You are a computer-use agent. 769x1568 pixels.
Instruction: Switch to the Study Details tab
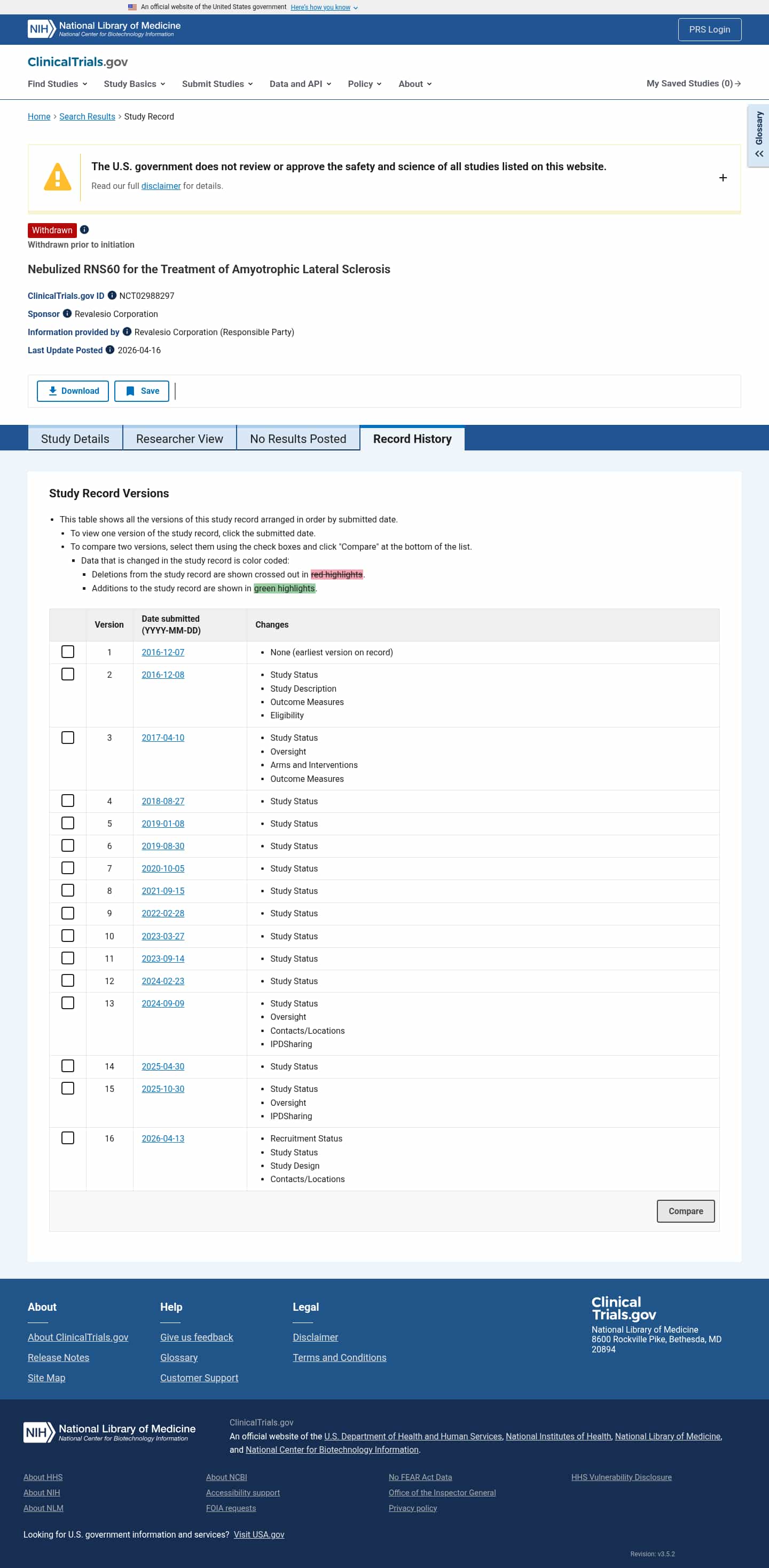[x=75, y=439]
